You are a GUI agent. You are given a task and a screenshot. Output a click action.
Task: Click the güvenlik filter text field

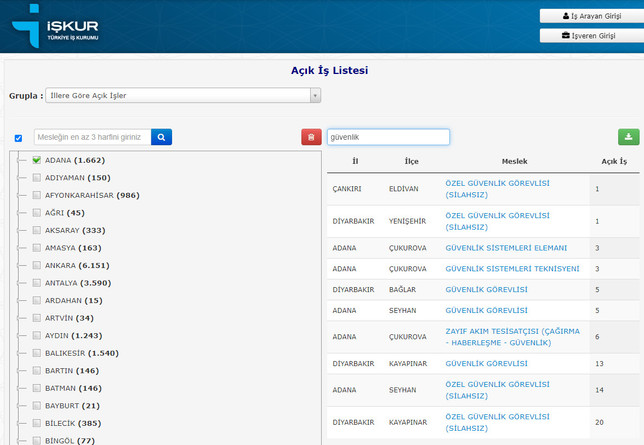click(x=388, y=137)
